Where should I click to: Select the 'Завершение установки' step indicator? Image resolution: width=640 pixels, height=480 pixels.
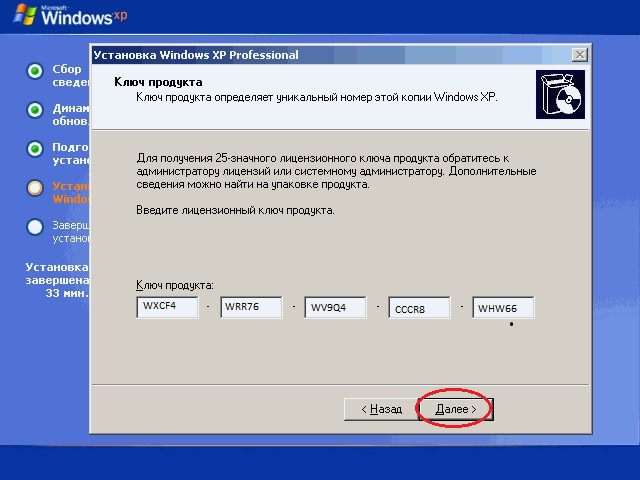coord(35,227)
